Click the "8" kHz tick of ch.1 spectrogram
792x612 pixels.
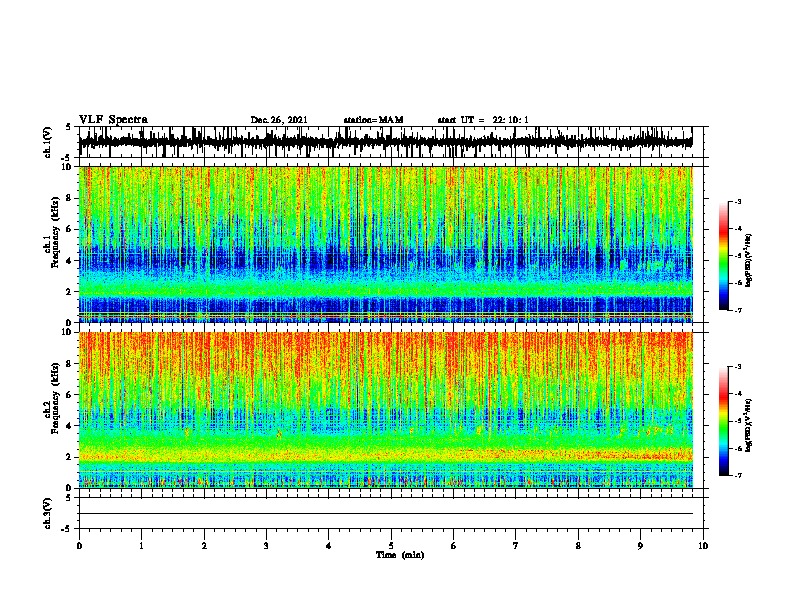coord(70,198)
